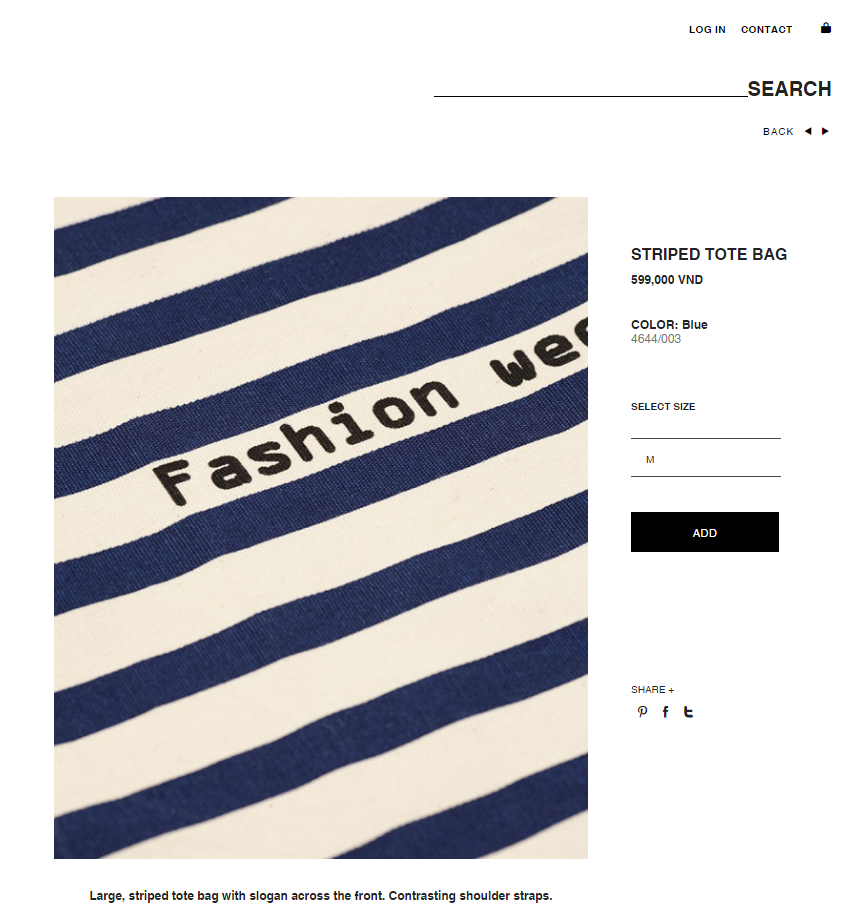Click the COLOR: Blue label
This screenshot has width=853, height=919.
click(x=669, y=325)
